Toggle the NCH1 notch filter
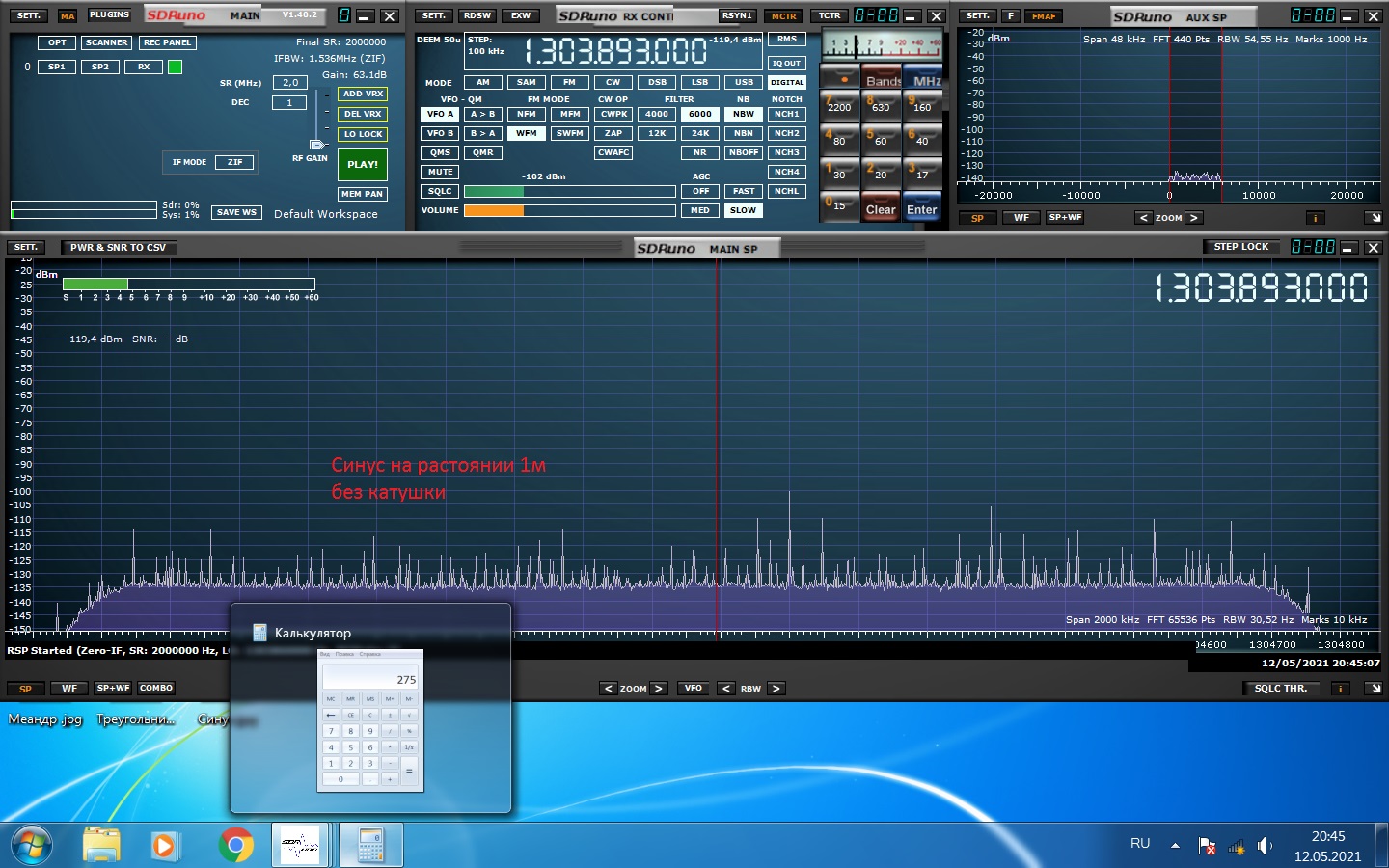The width and height of the screenshot is (1389, 868). pyautogui.click(x=787, y=114)
